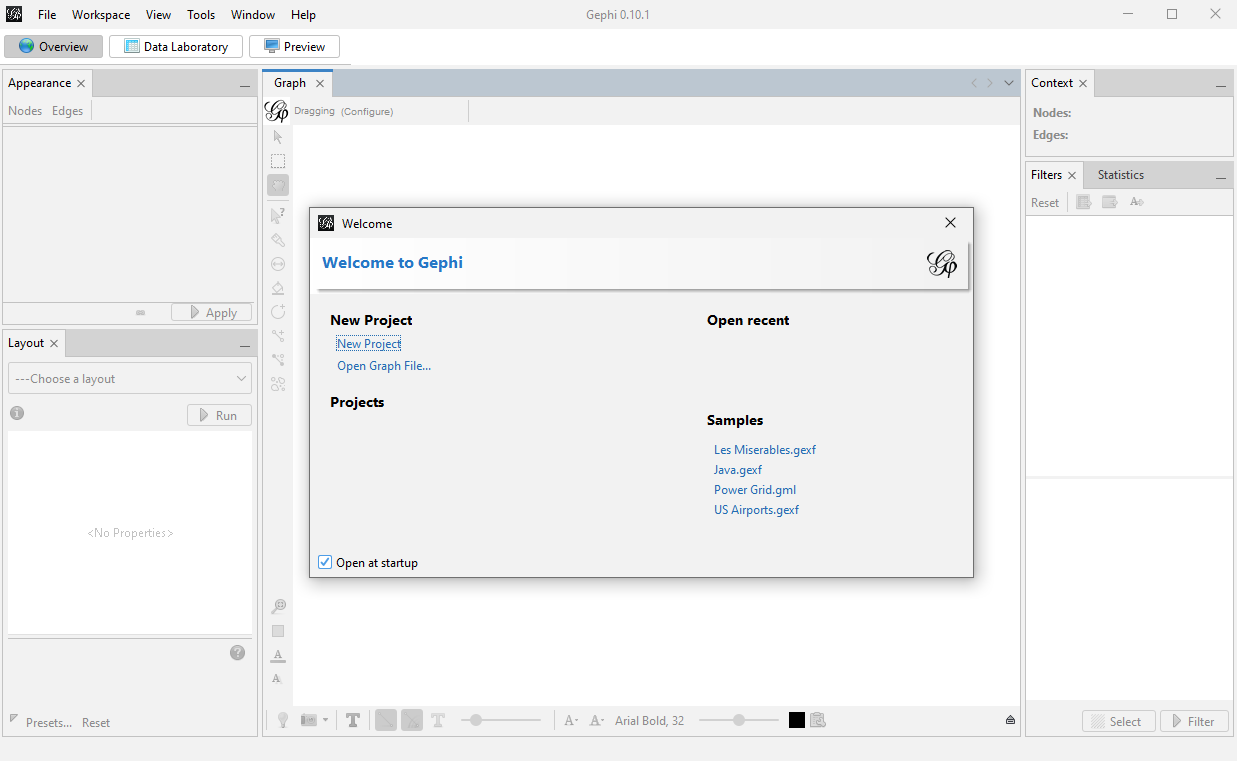Click the black label color swatch
Image resolution: width=1237 pixels, height=761 pixels.
click(796, 719)
